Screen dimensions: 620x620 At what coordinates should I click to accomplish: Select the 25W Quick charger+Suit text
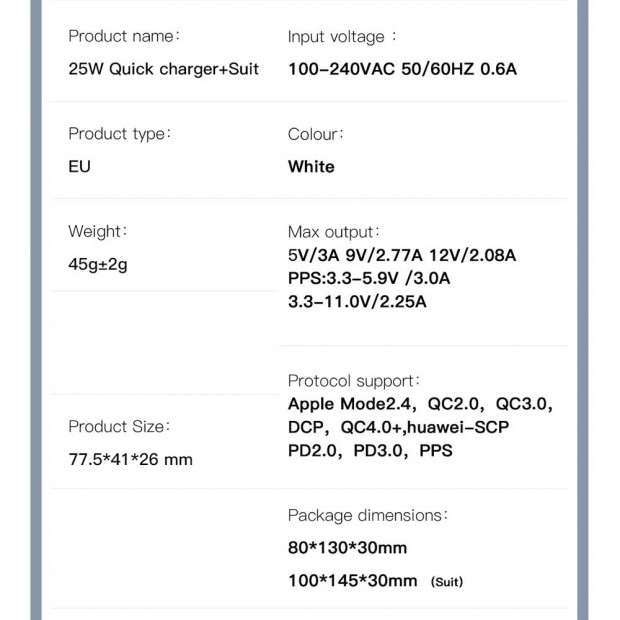coord(164,69)
